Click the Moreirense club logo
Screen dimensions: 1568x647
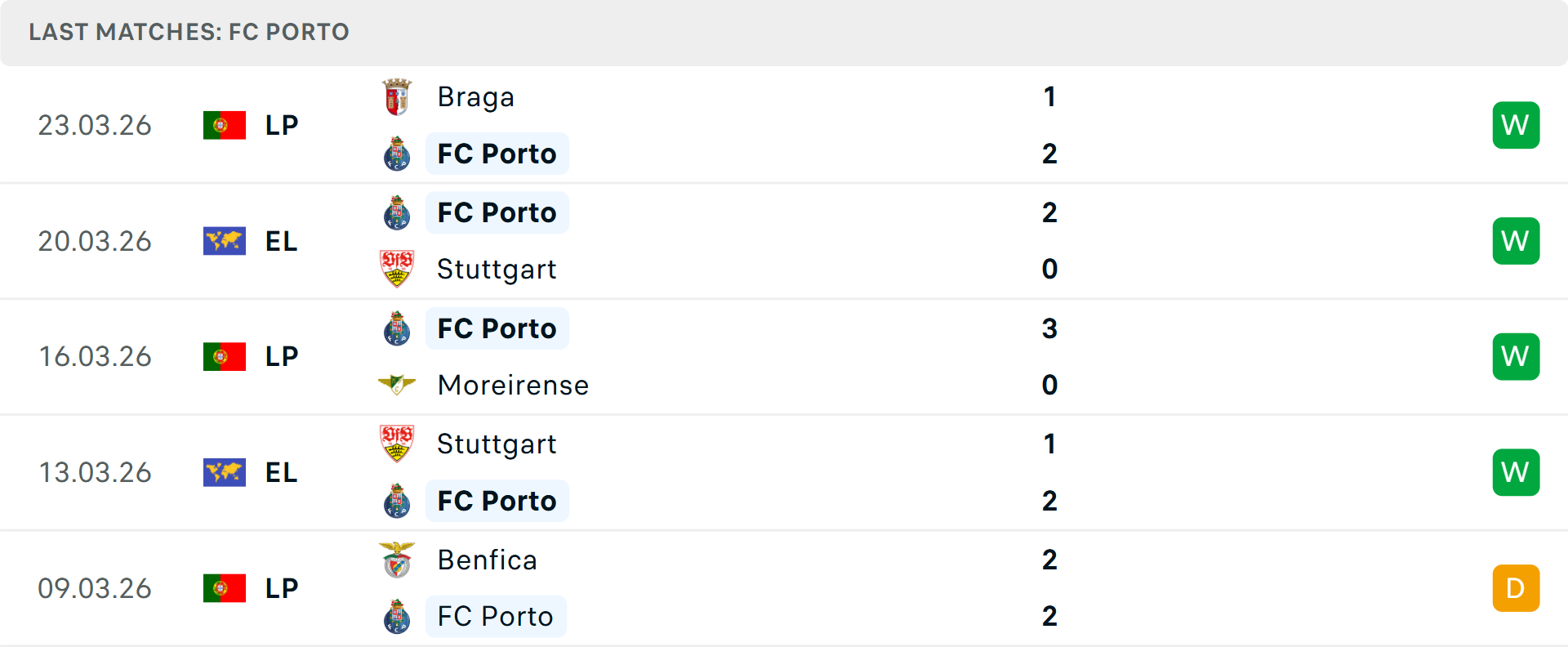[398, 385]
